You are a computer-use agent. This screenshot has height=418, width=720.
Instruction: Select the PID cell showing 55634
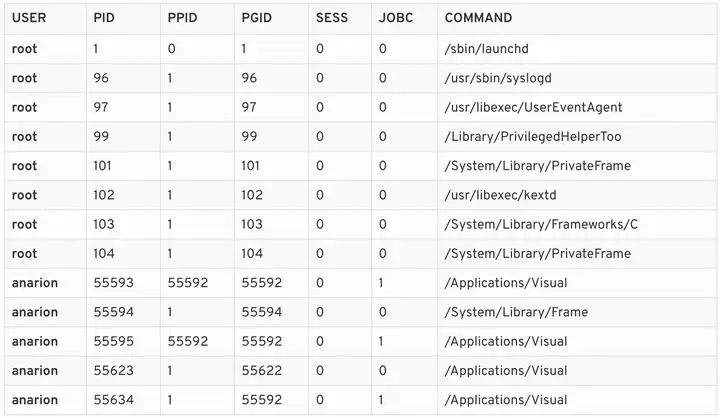point(113,400)
